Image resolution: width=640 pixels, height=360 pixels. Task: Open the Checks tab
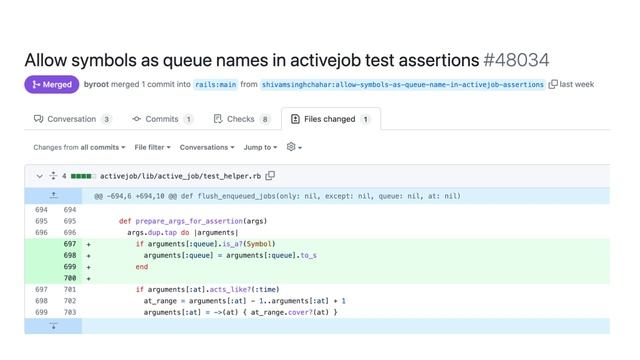(x=241, y=119)
